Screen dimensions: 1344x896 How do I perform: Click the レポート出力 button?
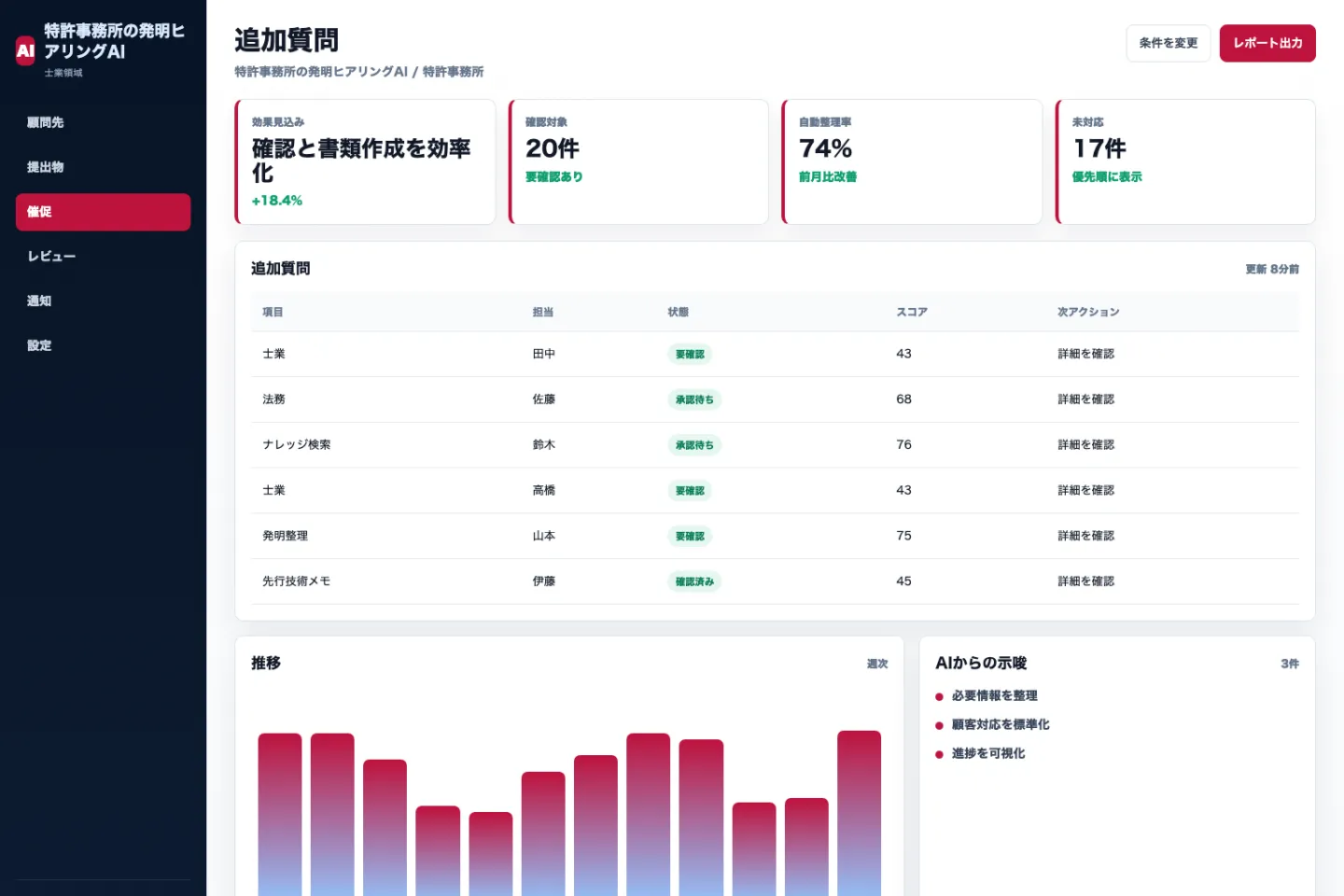click(x=1267, y=43)
